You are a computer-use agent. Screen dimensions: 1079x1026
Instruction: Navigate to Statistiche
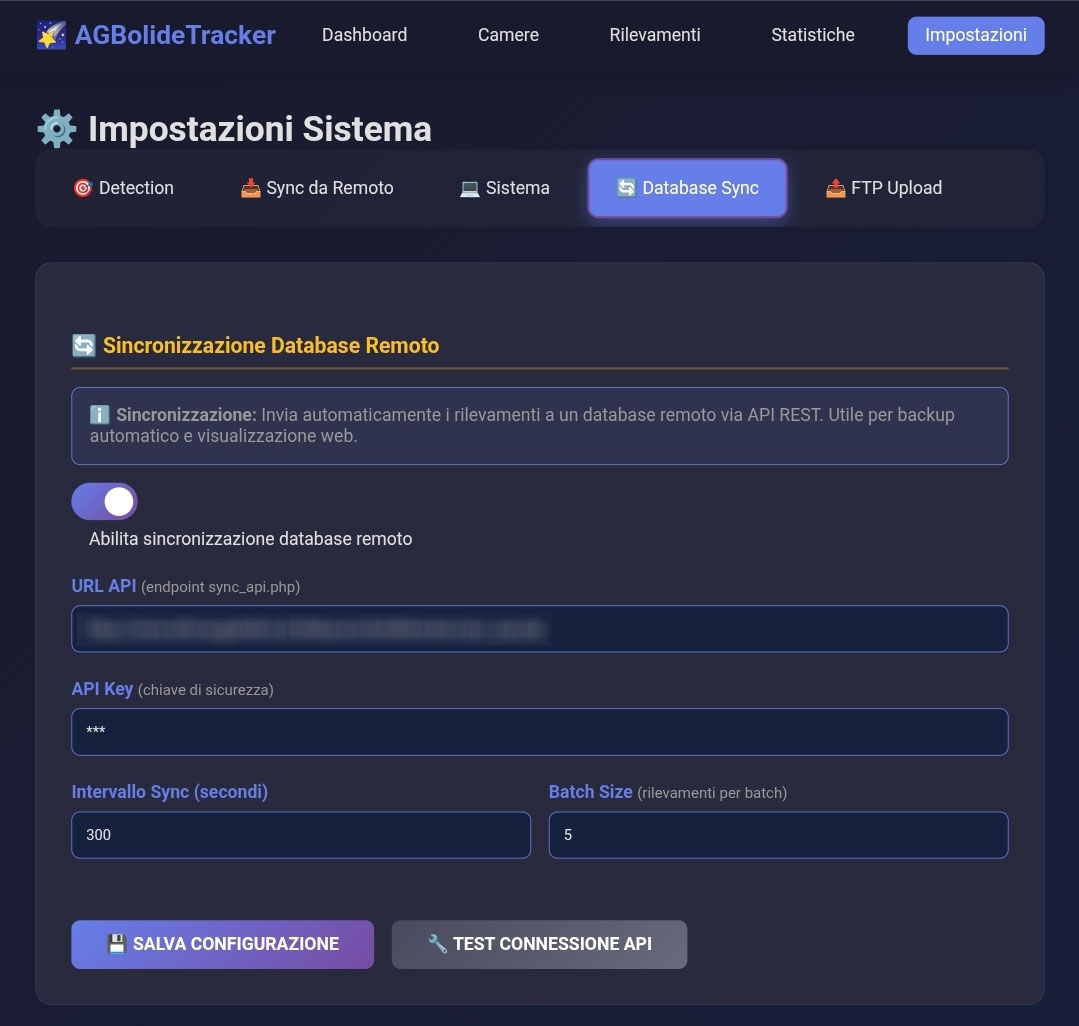coord(813,35)
